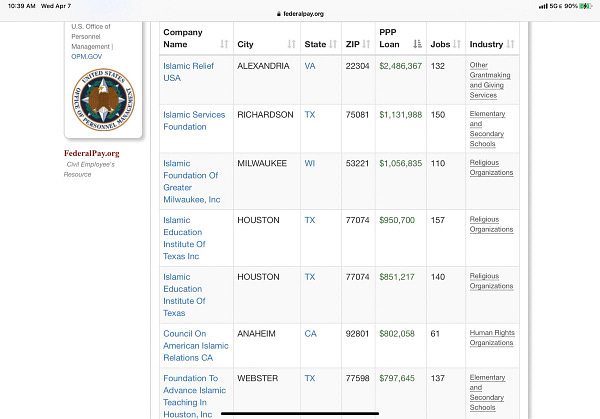Open Elementary and Secondary Schools in Webster row

click(x=488, y=392)
